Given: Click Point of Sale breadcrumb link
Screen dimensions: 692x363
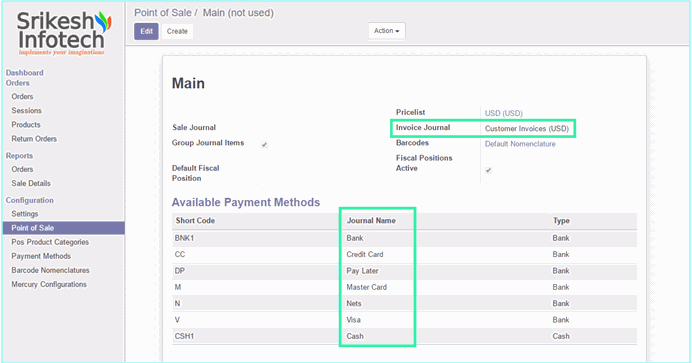Looking at the screenshot, I should [x=163, y=13].
